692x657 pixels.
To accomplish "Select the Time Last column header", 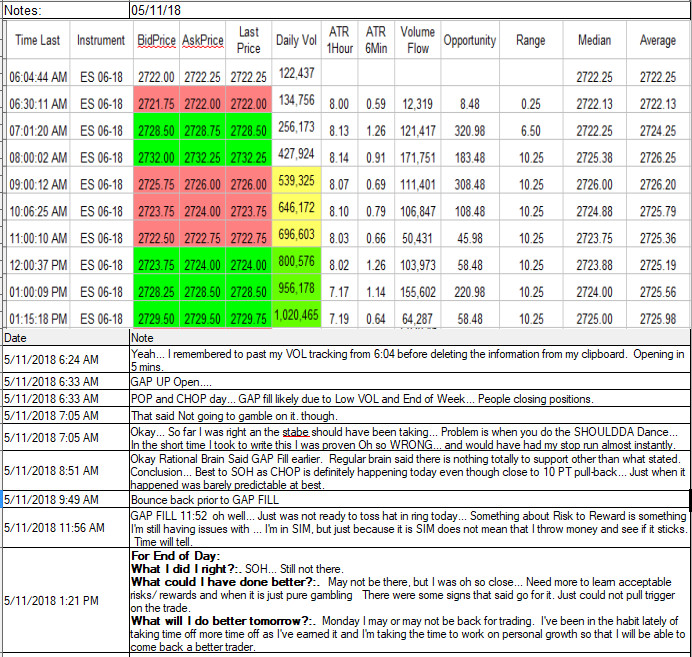I will (x=38, y=40).
